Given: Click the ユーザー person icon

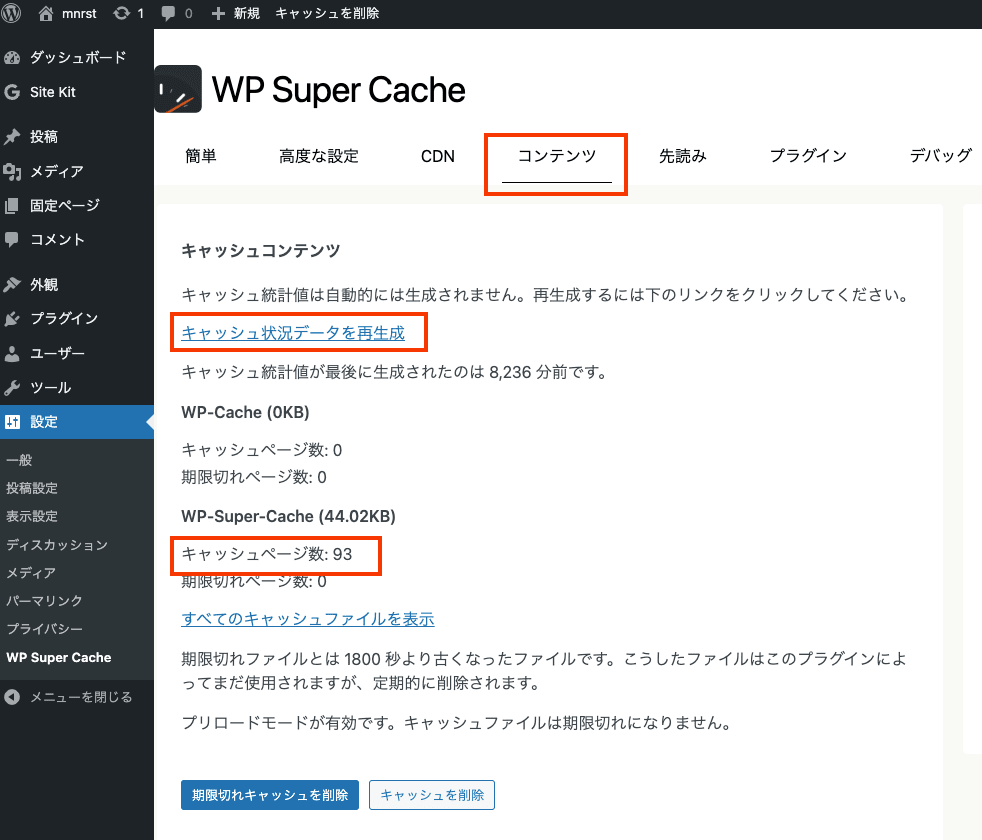Looking at the screenshot, I should pos(12,353).
